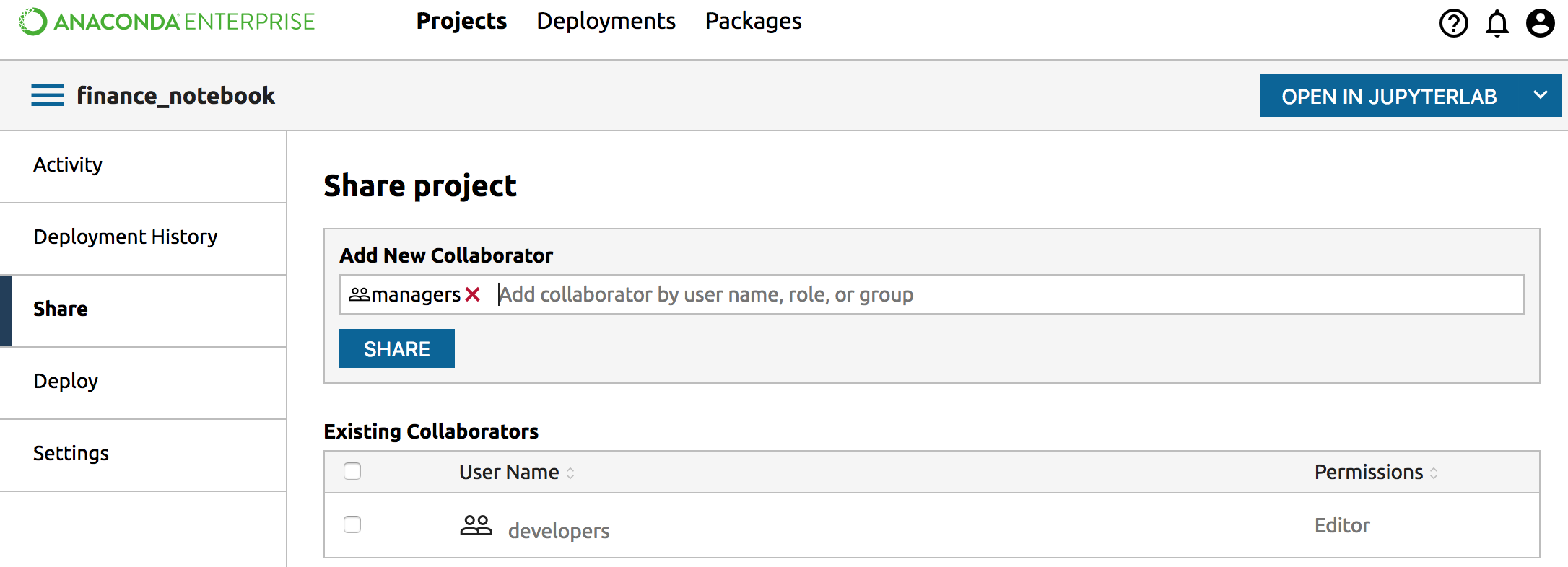Click the group icon next to developers
The width and height of the screenshot is (1568, 567).
(476, 526)
